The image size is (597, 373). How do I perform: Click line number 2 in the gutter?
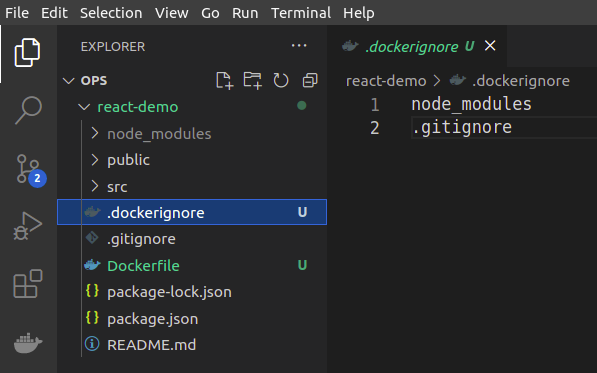pos(375,128)
